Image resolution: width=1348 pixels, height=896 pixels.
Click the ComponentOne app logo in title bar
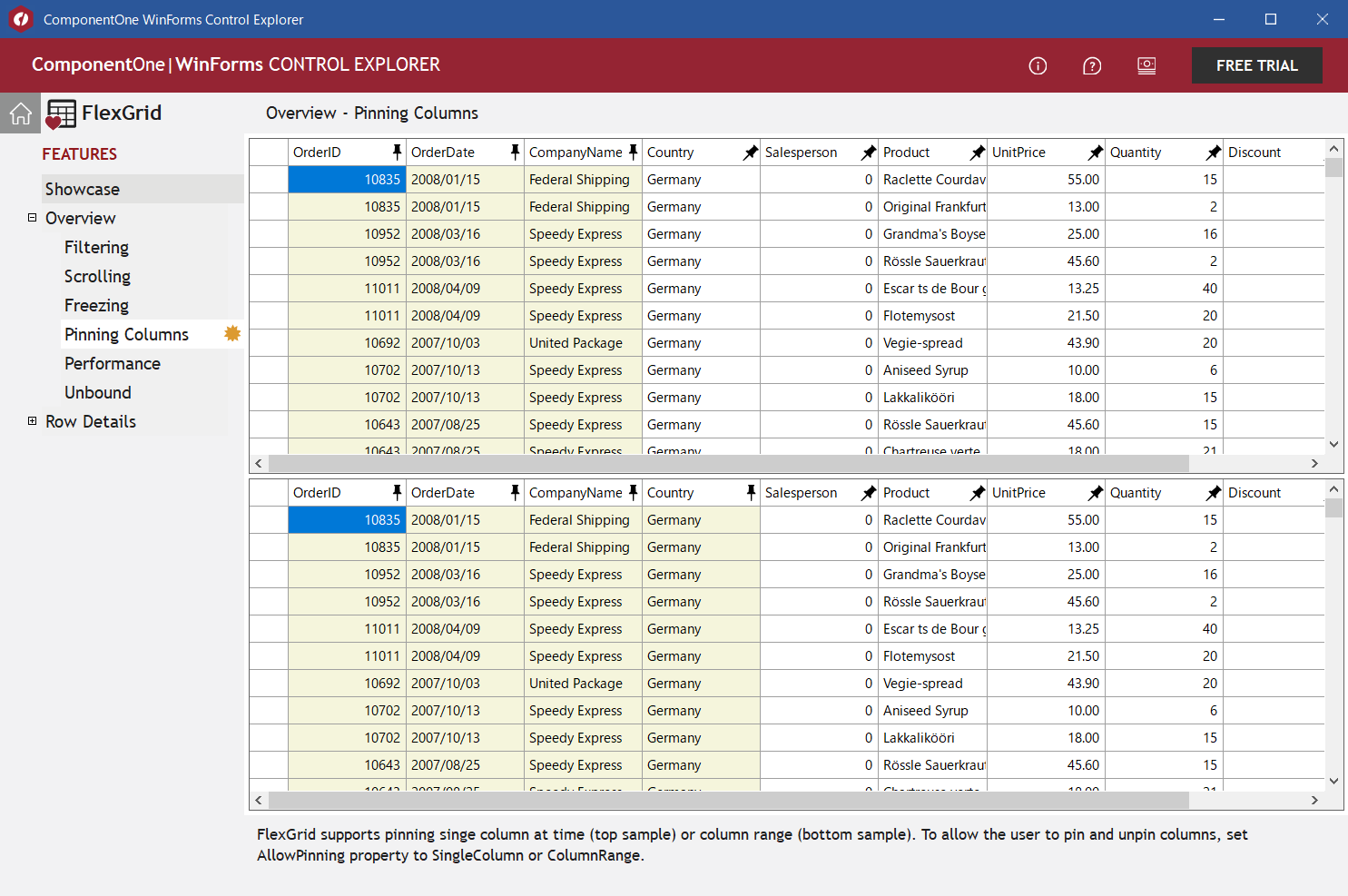pos(21,19)
